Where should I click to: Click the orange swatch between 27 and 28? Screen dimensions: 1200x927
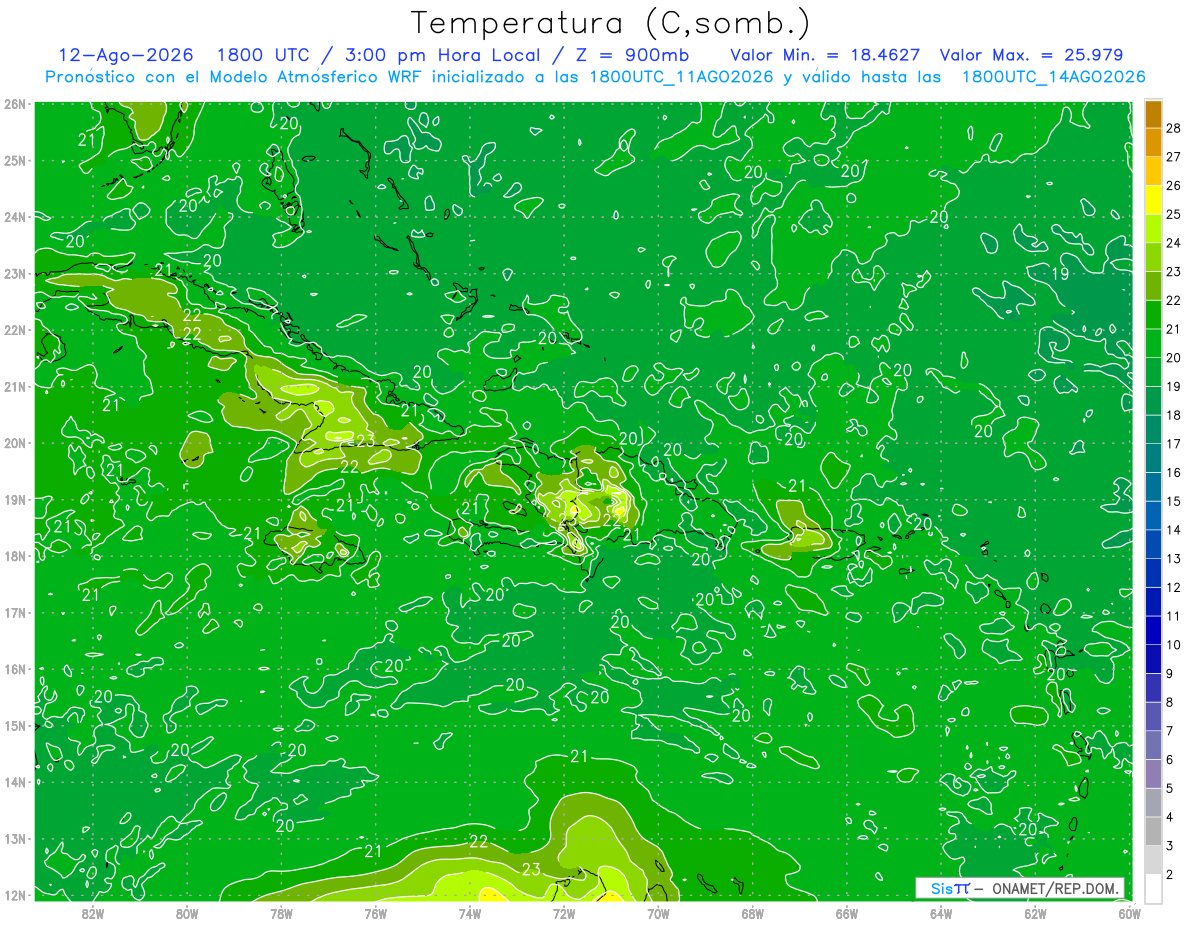click(x=1153, y=143)
